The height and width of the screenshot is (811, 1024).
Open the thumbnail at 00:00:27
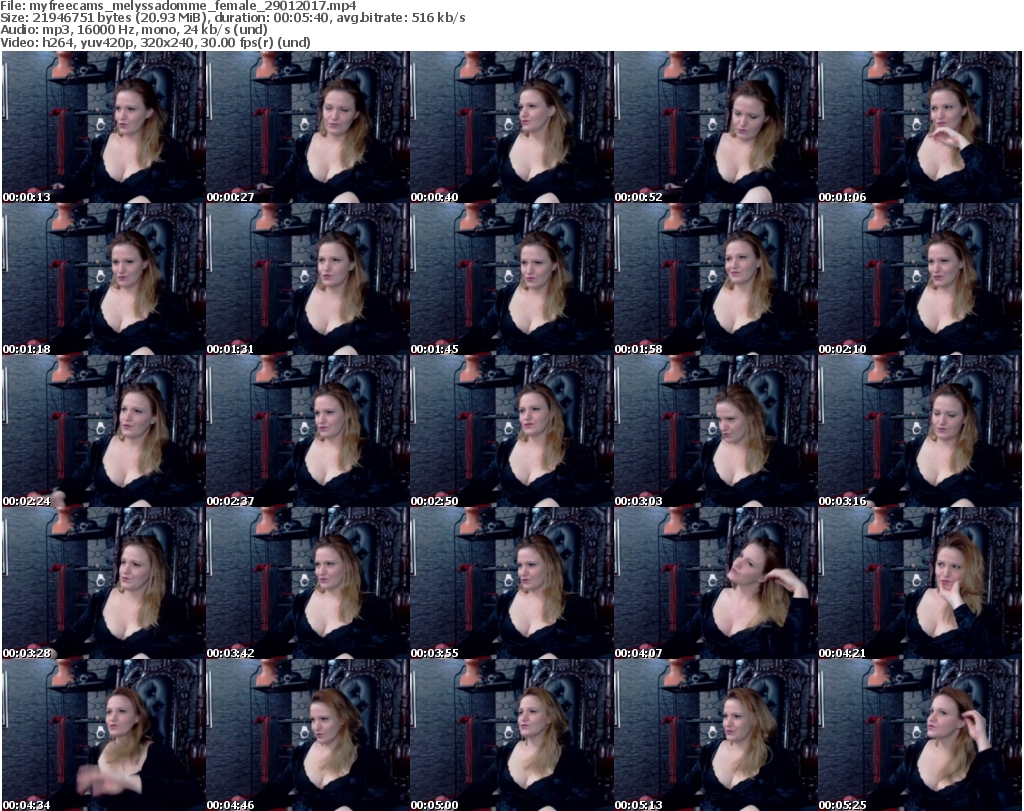click(308, 127)
